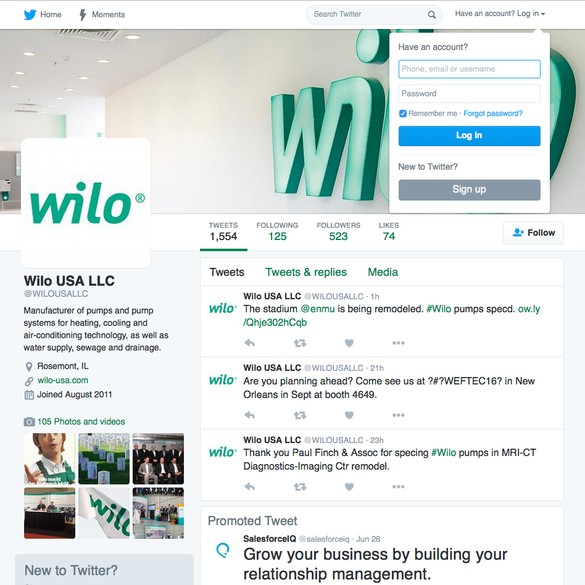Like the Paul Finch & Assoc tweet
This screenshot has width=585, height=585.
(x=349, y=487)
